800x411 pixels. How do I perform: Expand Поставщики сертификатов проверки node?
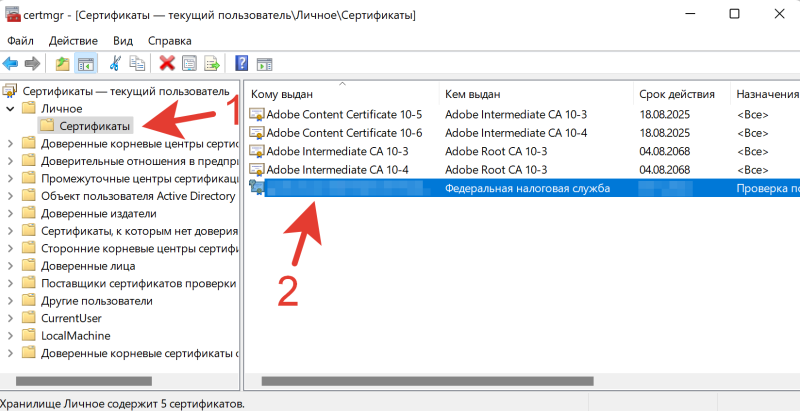pyautogui.click(x=10, y=283)
